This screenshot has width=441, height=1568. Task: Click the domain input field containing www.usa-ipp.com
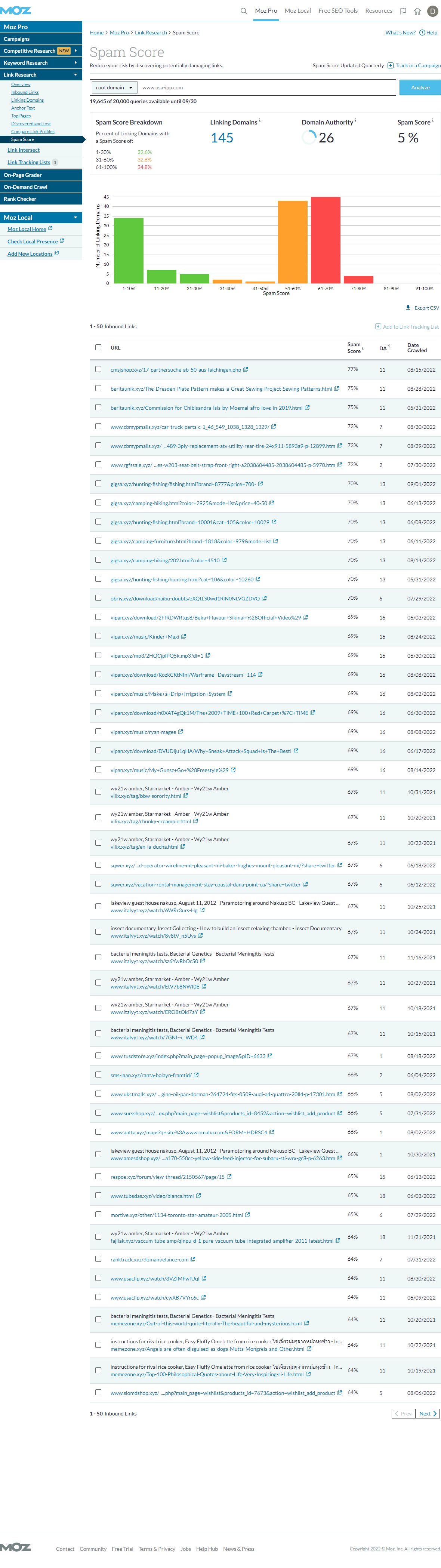267,87
